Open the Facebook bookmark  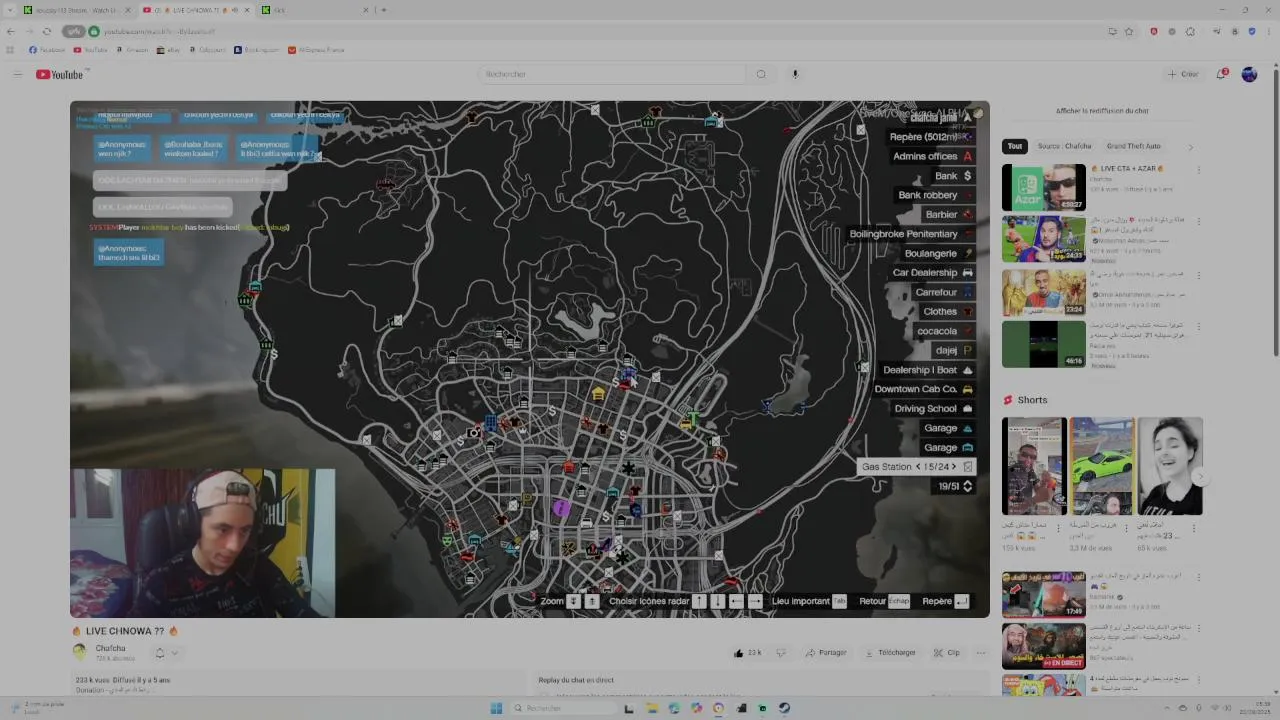click(x=47, y=50)
